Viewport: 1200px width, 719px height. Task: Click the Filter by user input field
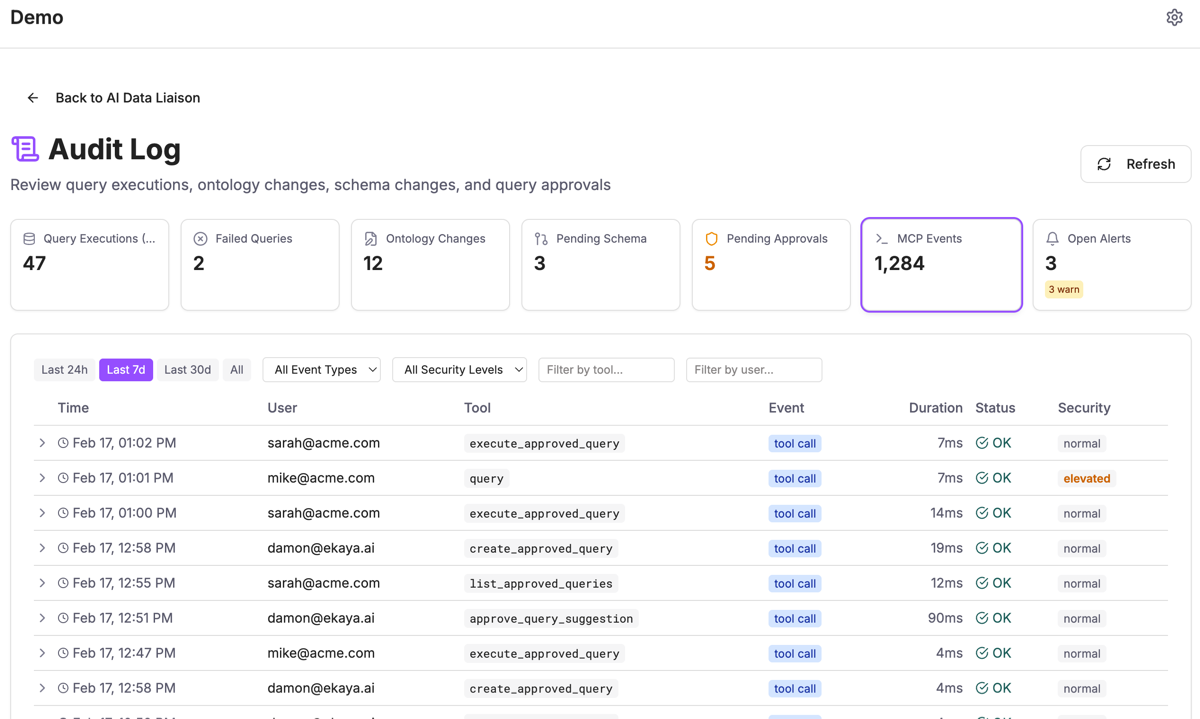click(753, 369)
